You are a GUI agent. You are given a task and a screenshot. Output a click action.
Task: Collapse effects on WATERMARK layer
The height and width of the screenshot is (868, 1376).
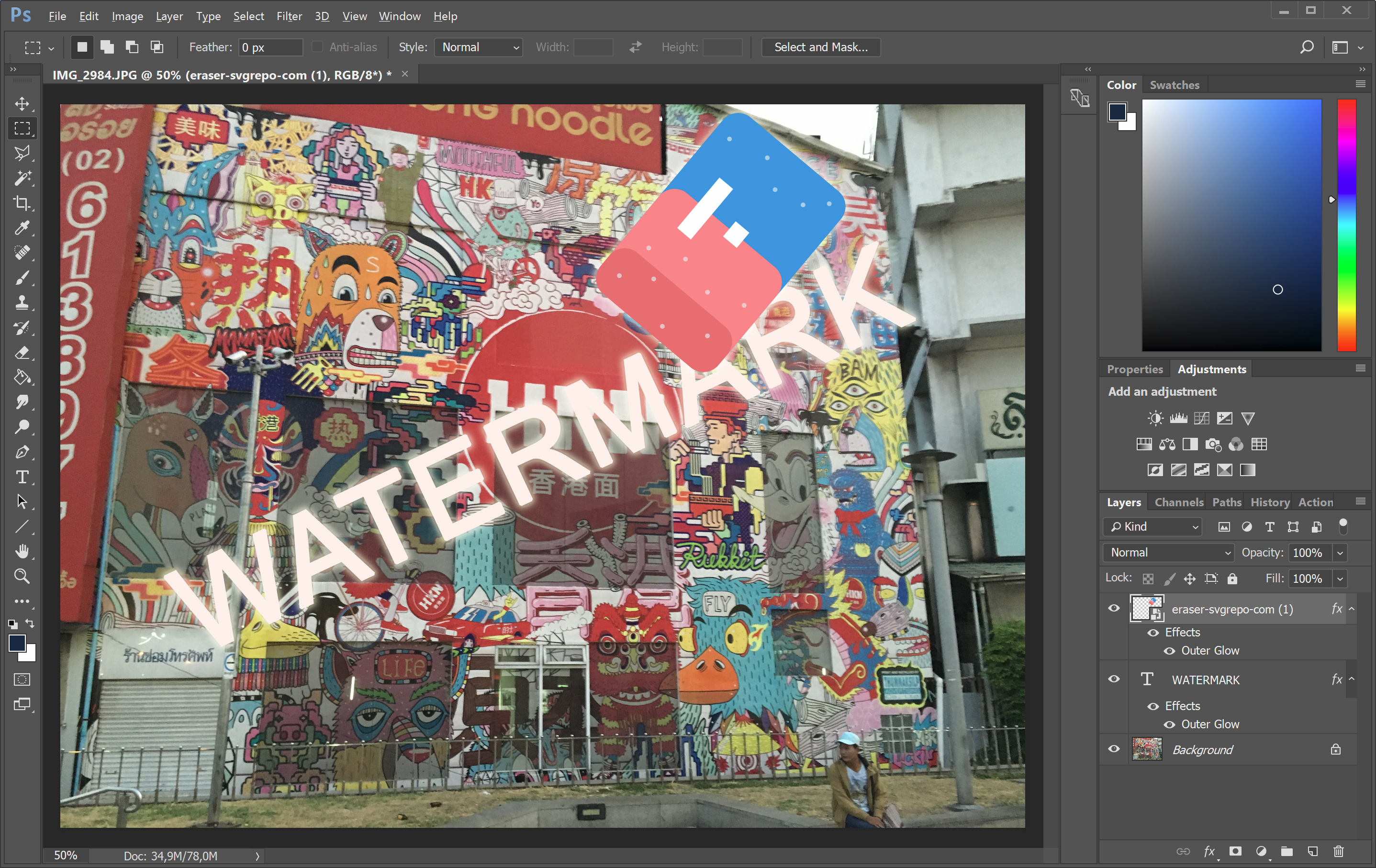click(x=1352, y=679)
